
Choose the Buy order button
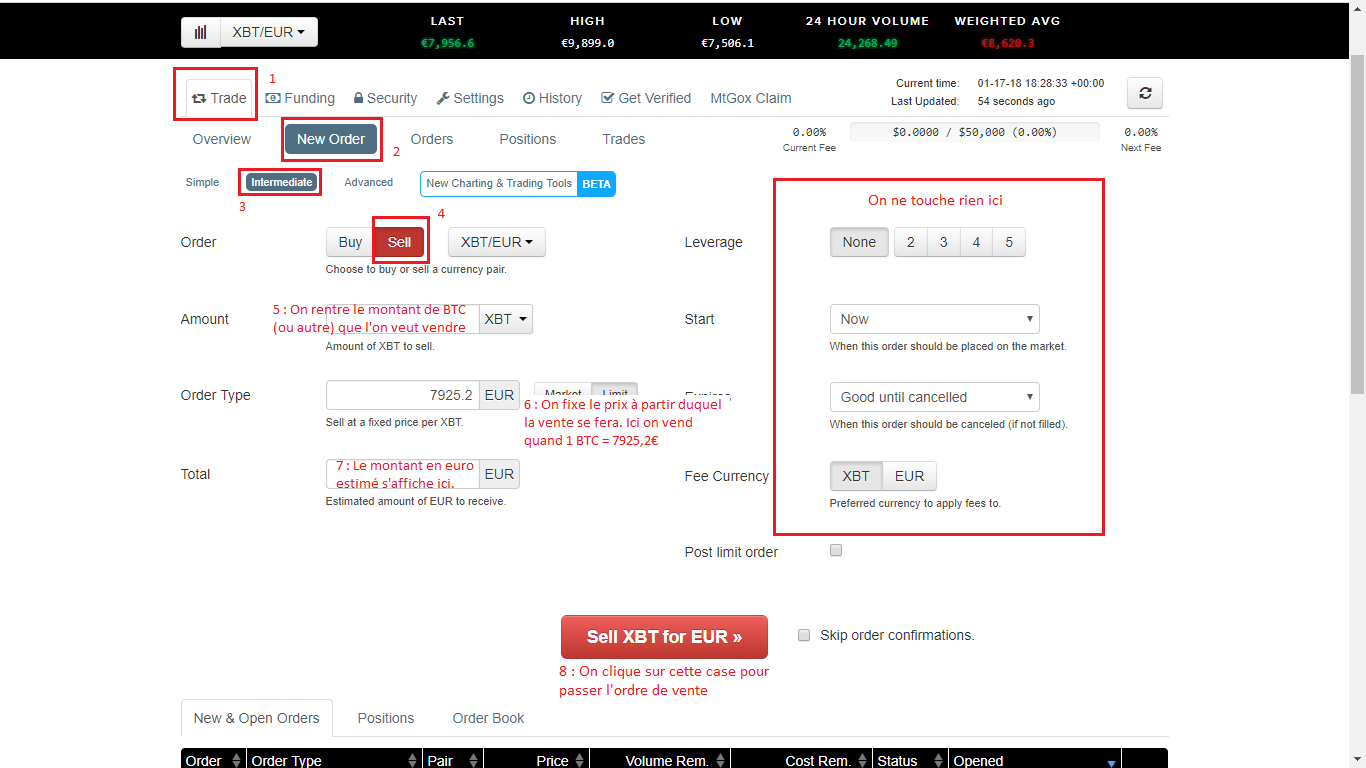pos(350,242)
